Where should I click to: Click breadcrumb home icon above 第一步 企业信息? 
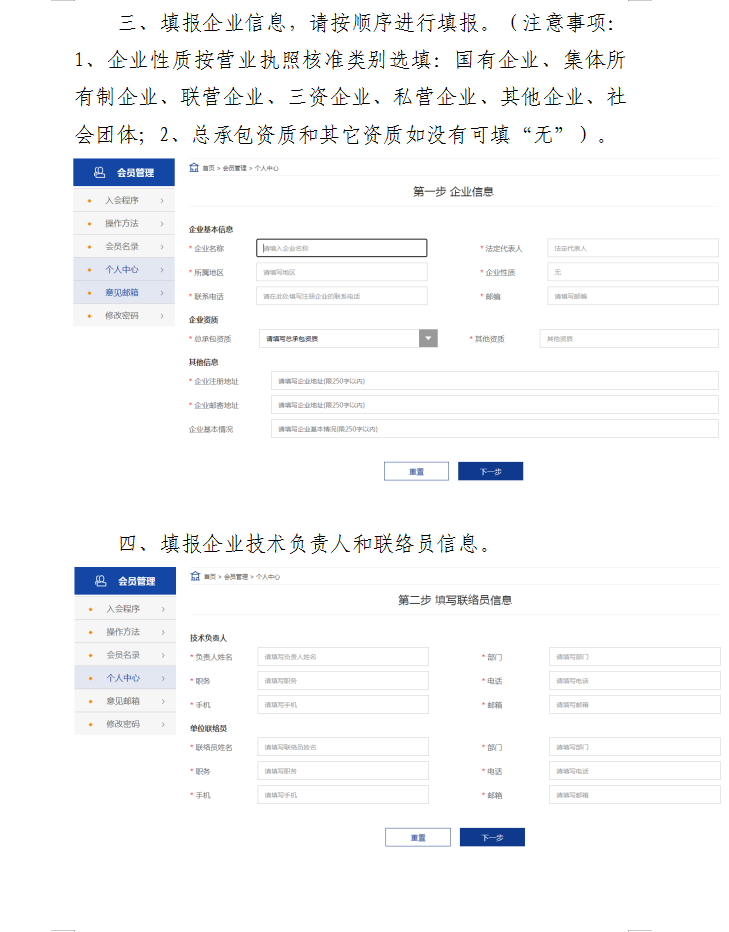pos(194,168)
